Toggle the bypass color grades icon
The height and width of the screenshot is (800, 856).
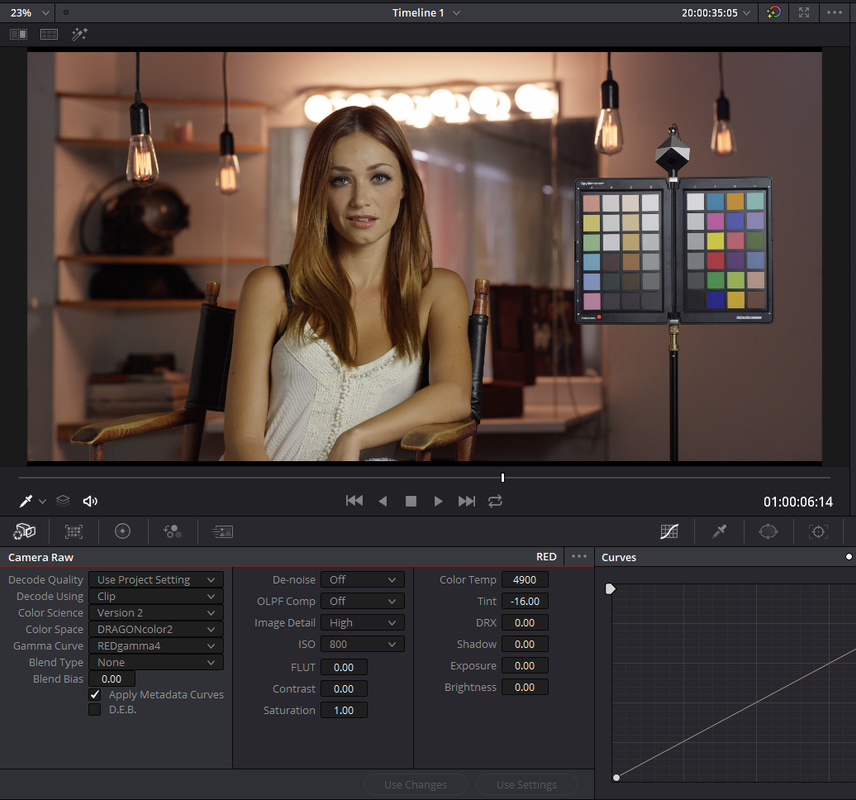(x=774, y=13)
